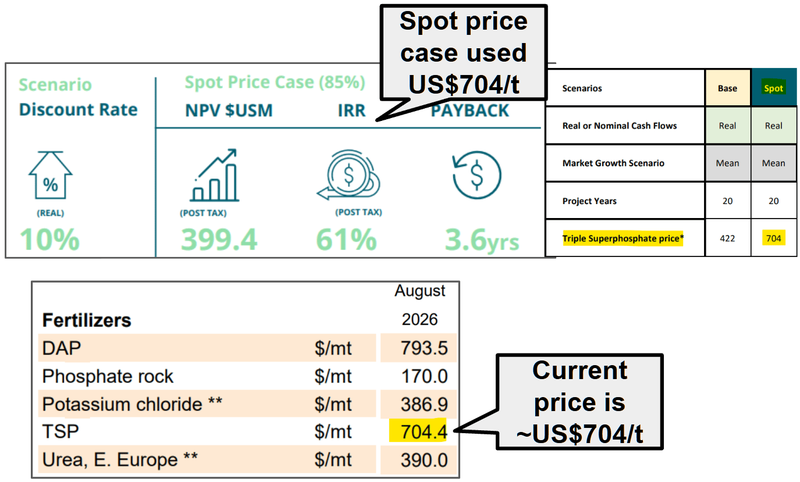Click the (POST TAX) label under the NPV icon

tap(203, 213)
